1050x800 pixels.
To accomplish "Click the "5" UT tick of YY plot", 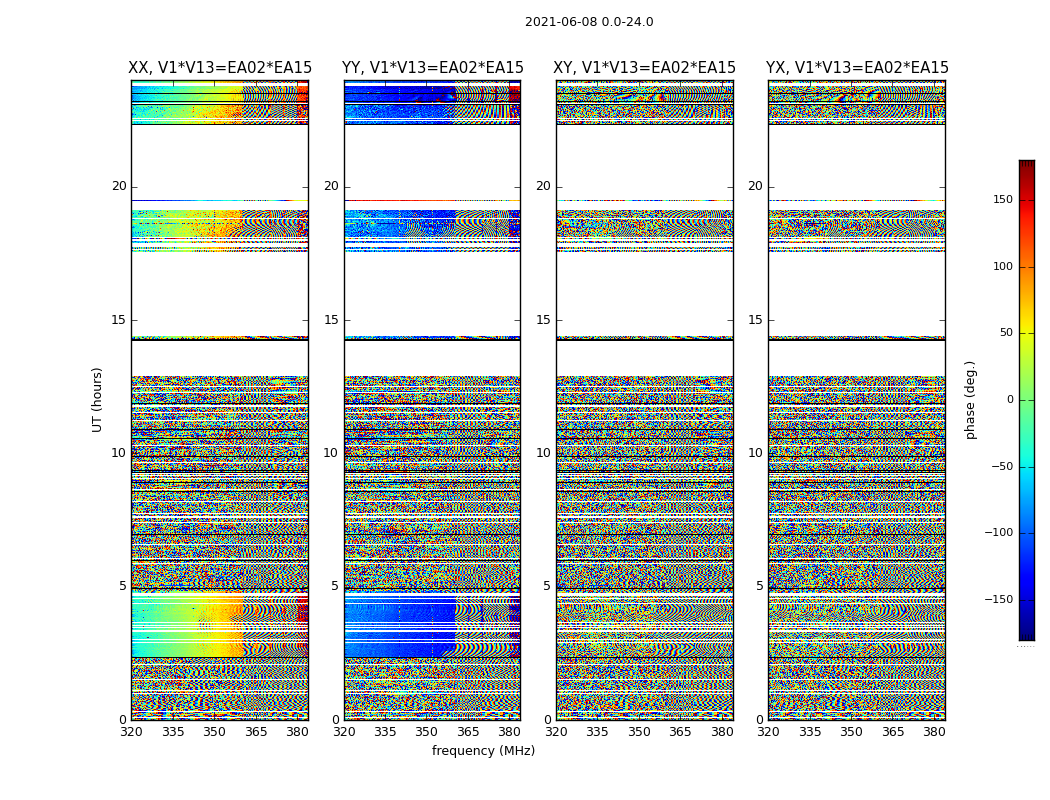I will click(x=335, y=586).
